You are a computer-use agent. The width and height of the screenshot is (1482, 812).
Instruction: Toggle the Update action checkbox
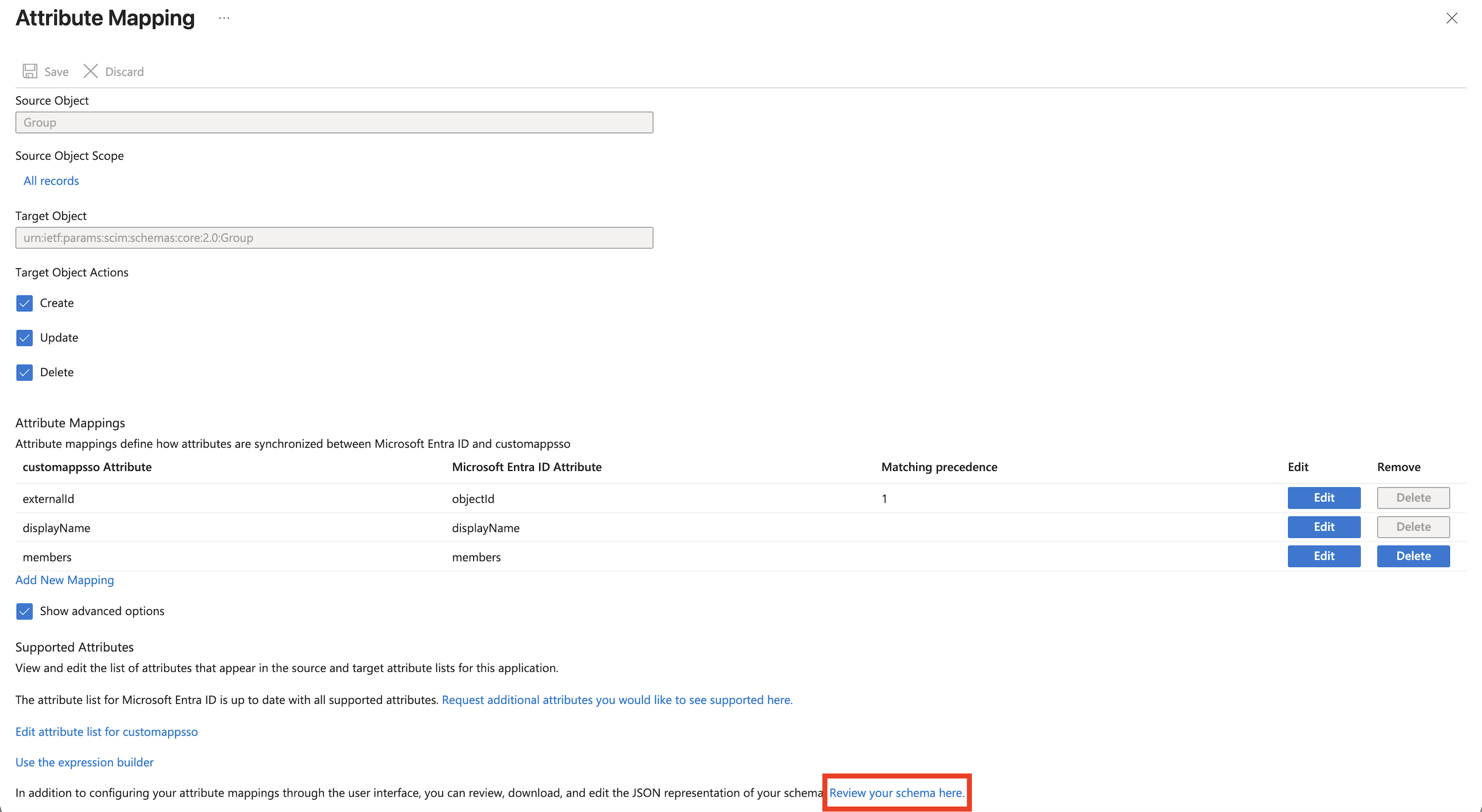pyautogui.click(x=25, y=338)
